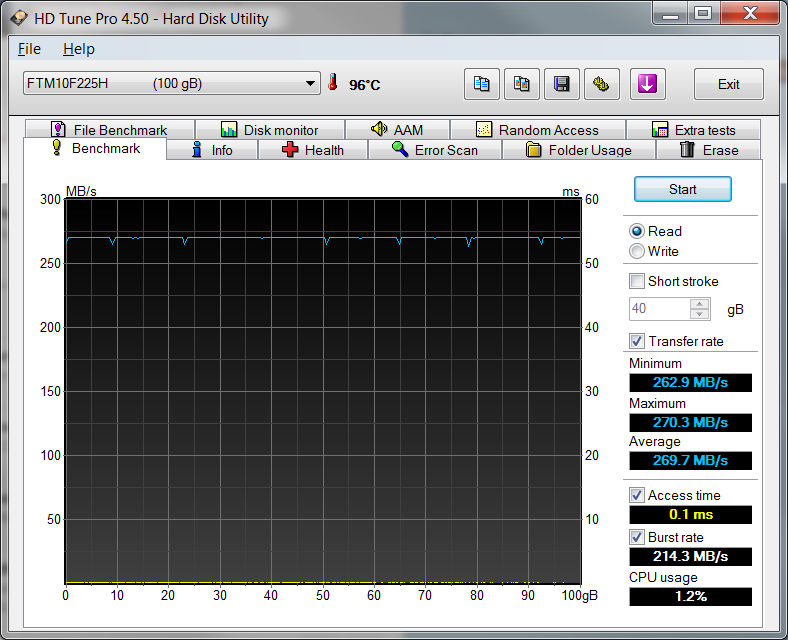Open options with the wrench icon
788x640 pixels.
point(602,84)
